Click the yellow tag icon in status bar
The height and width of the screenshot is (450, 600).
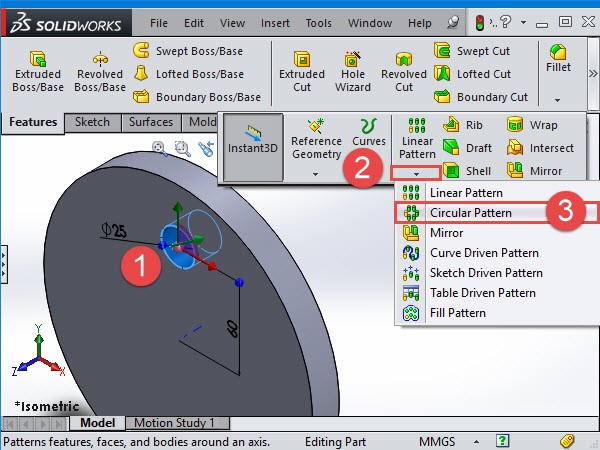point(567,441)
